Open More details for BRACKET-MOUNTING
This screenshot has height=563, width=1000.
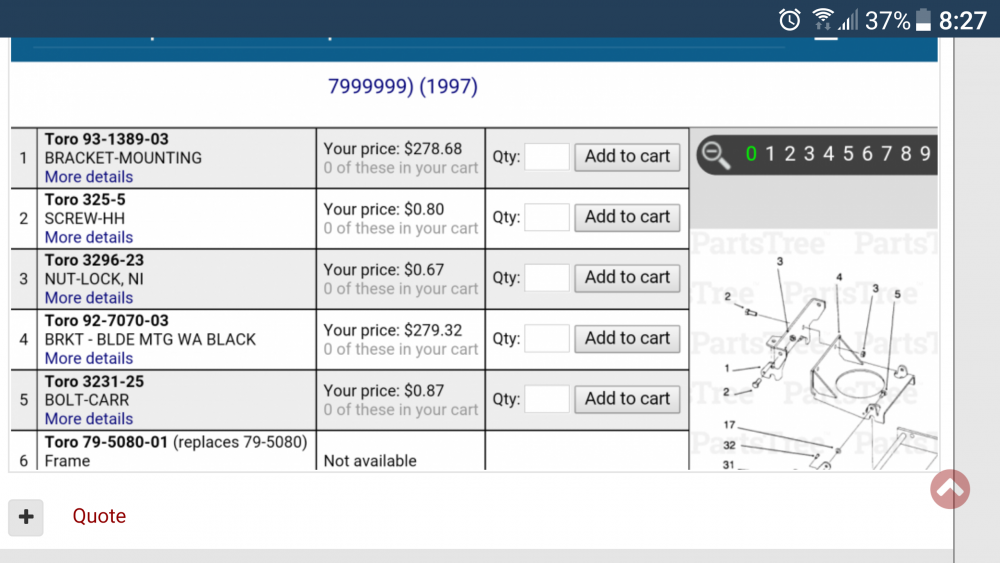[x=88, y=177]
